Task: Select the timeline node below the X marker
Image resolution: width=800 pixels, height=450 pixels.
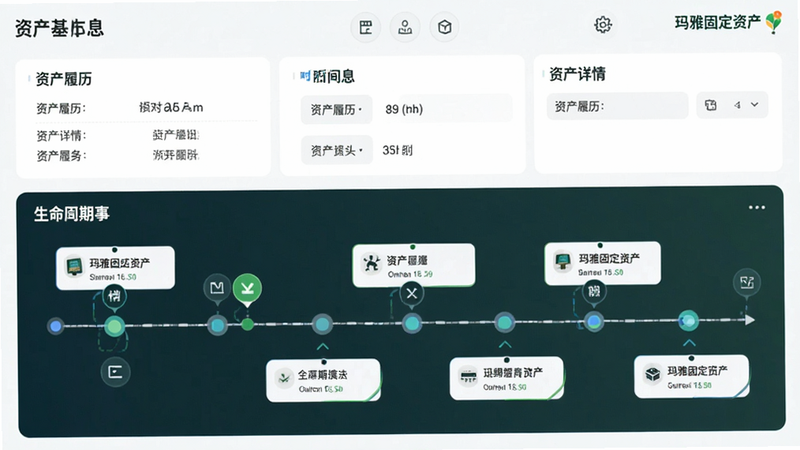Action: coord(412,323)
